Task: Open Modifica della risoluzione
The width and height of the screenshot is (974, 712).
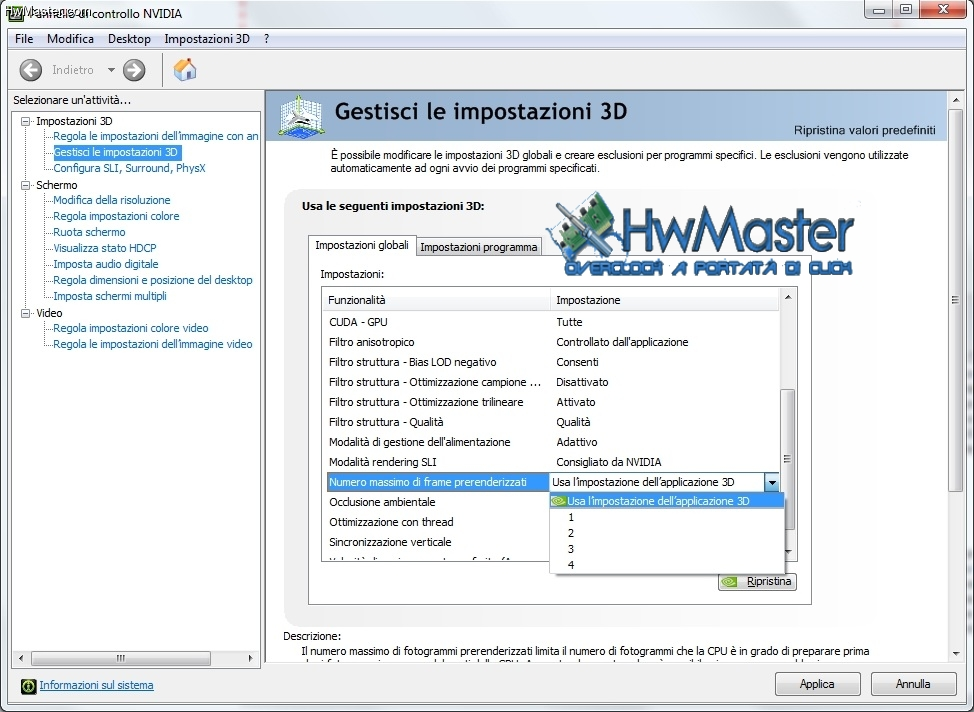Action: 112,200
